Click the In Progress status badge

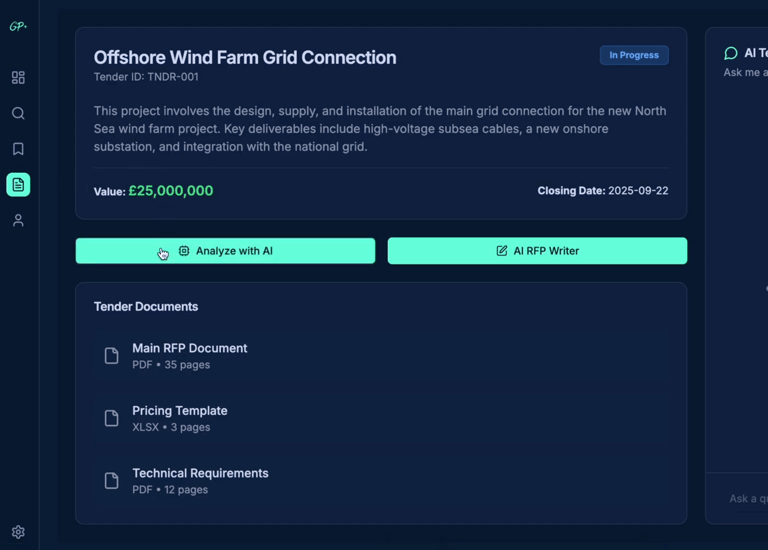click(x=634, y=55)
